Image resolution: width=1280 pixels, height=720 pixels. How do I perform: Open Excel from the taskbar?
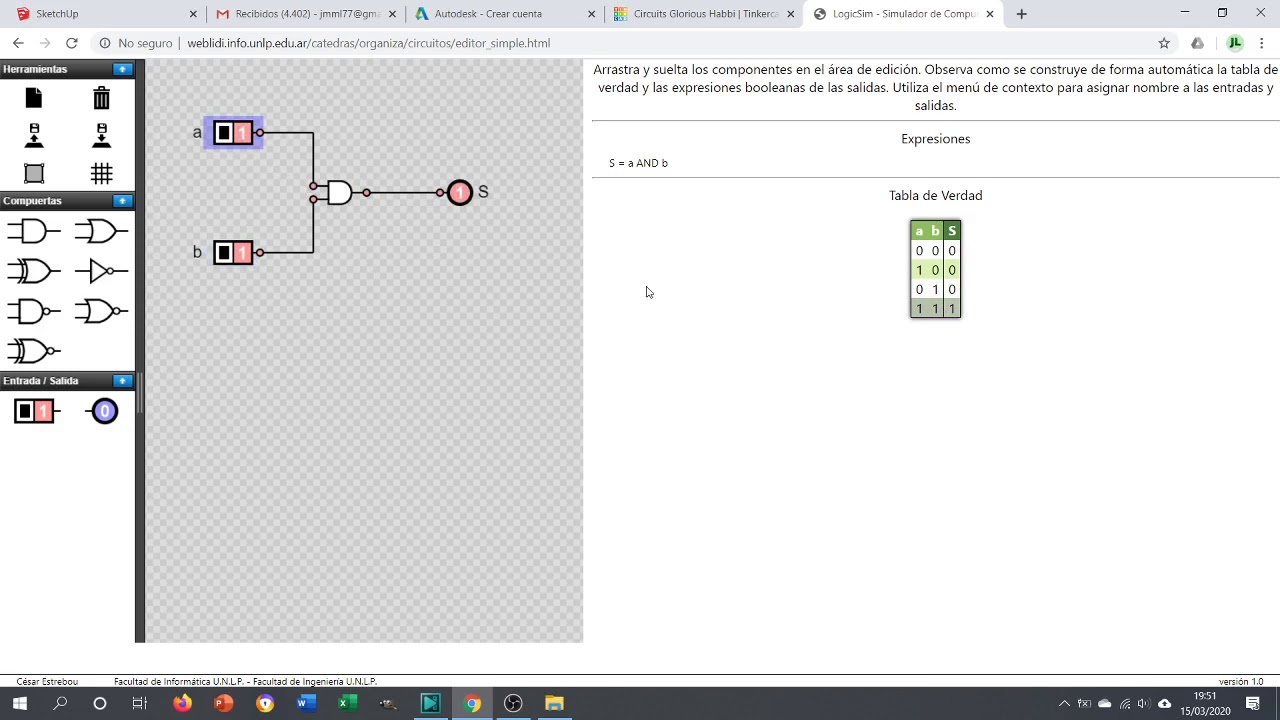[347, 703]
